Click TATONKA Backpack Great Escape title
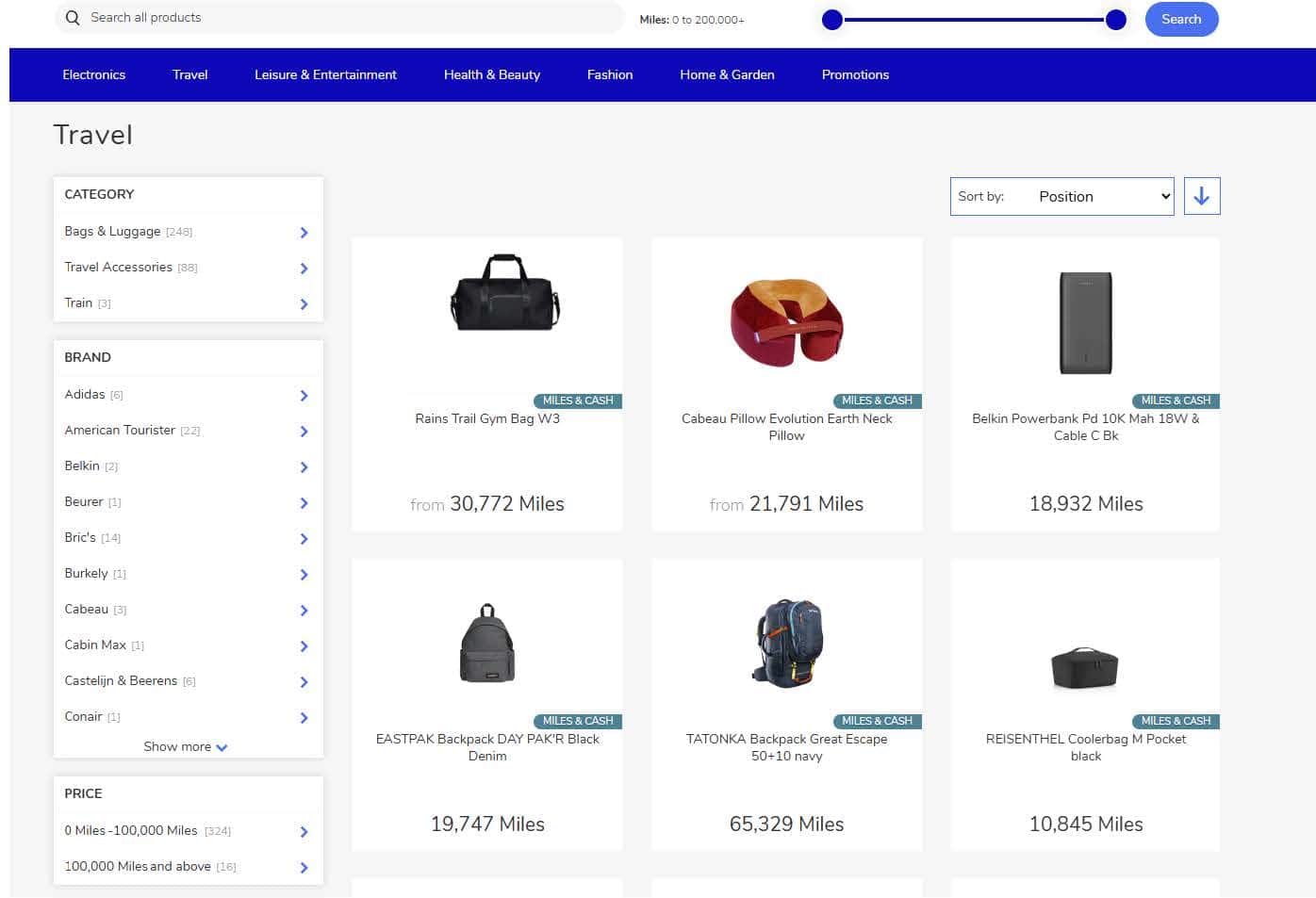Viewport: 1316px width, 898px height. click(786, 747)
